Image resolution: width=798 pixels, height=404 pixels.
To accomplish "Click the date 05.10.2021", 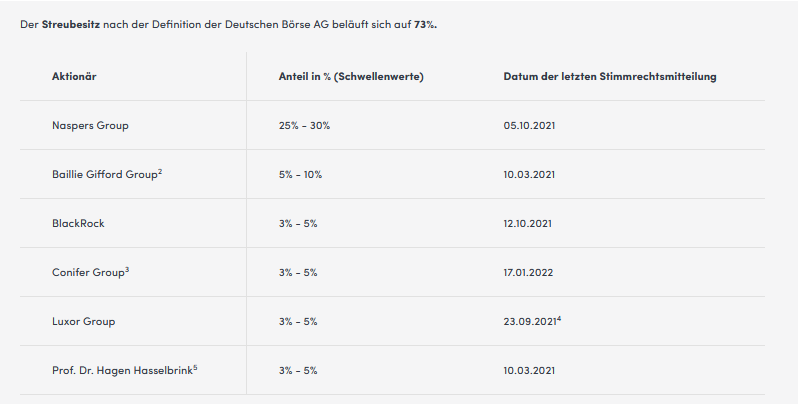I will coord(531,126).
